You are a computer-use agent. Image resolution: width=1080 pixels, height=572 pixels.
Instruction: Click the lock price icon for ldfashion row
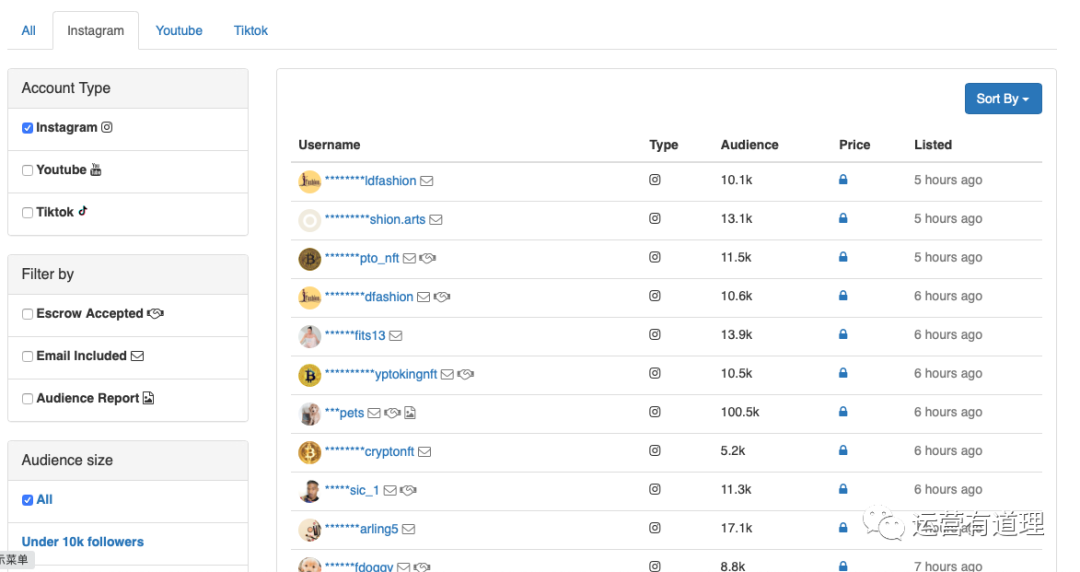pos(843,180)
